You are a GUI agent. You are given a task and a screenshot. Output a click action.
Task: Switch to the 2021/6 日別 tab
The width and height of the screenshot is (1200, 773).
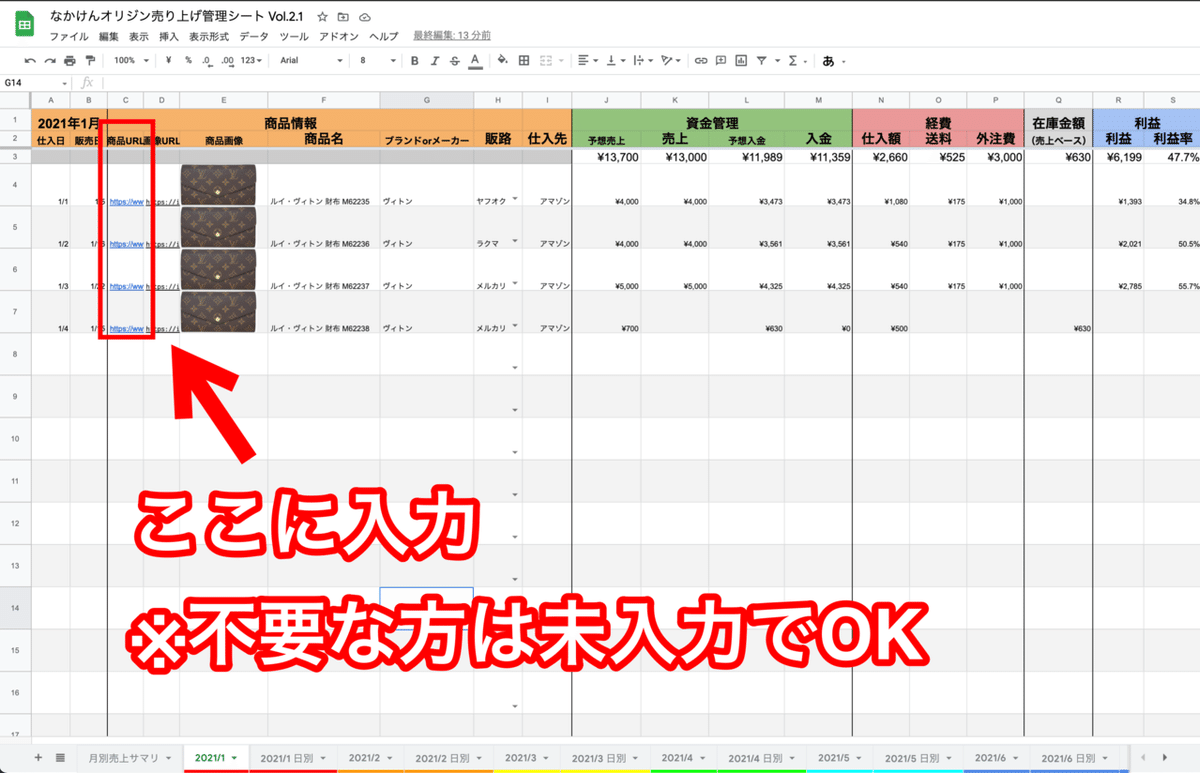point(1074,758)
